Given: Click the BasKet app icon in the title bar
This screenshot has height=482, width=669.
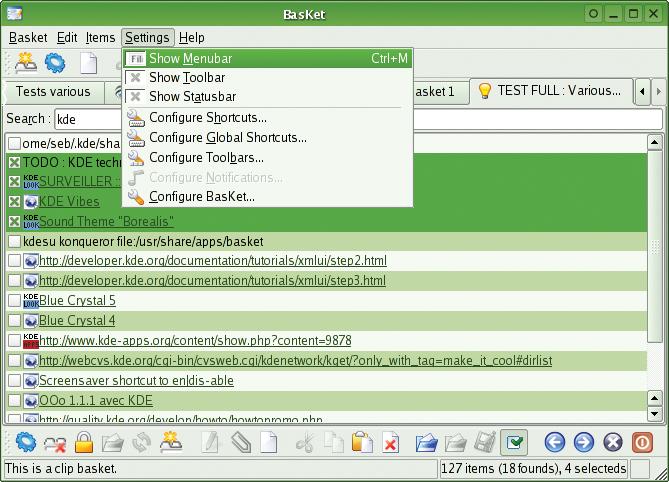Looking at the screenshot, I should pos(15,14).
